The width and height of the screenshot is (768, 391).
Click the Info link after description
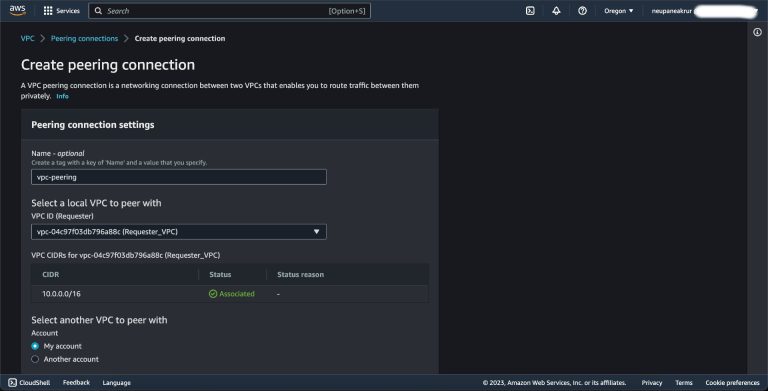[62, 97]
